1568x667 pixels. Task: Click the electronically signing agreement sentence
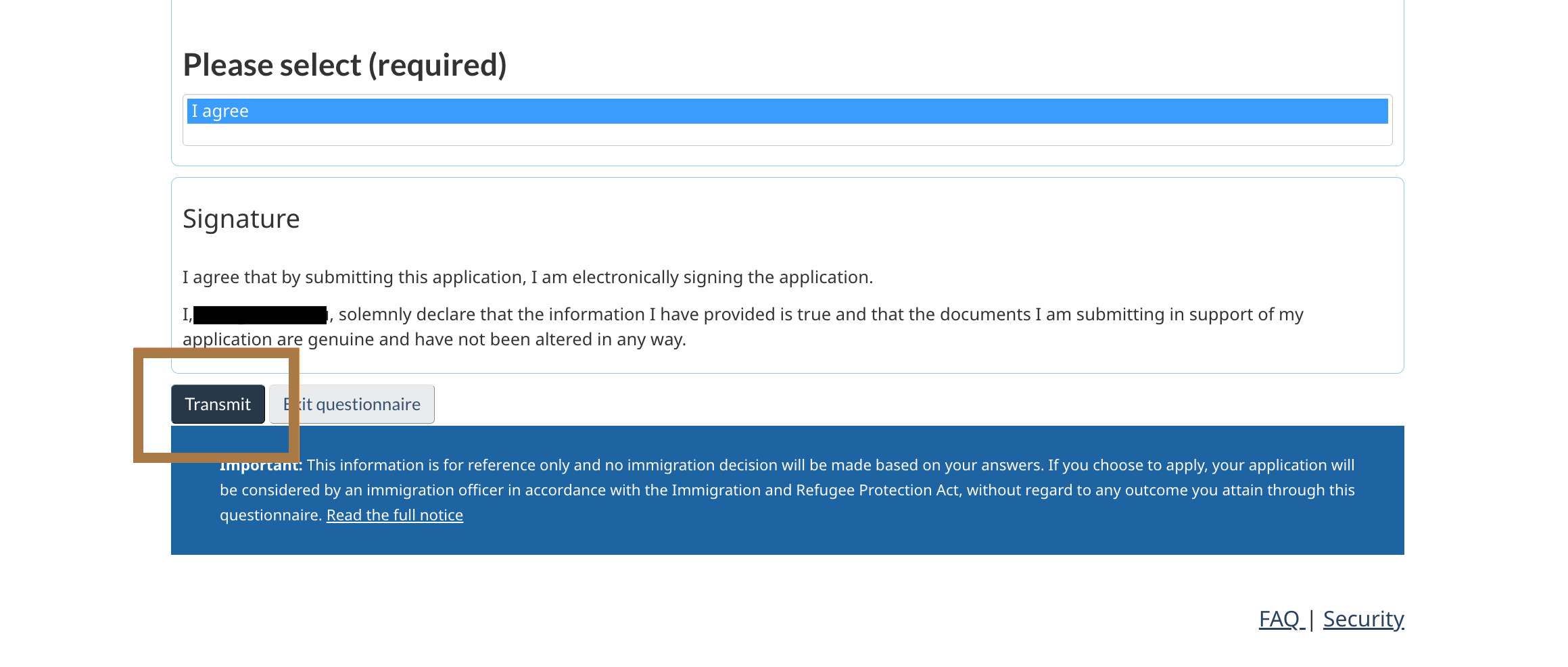click(x=528, y=277)
